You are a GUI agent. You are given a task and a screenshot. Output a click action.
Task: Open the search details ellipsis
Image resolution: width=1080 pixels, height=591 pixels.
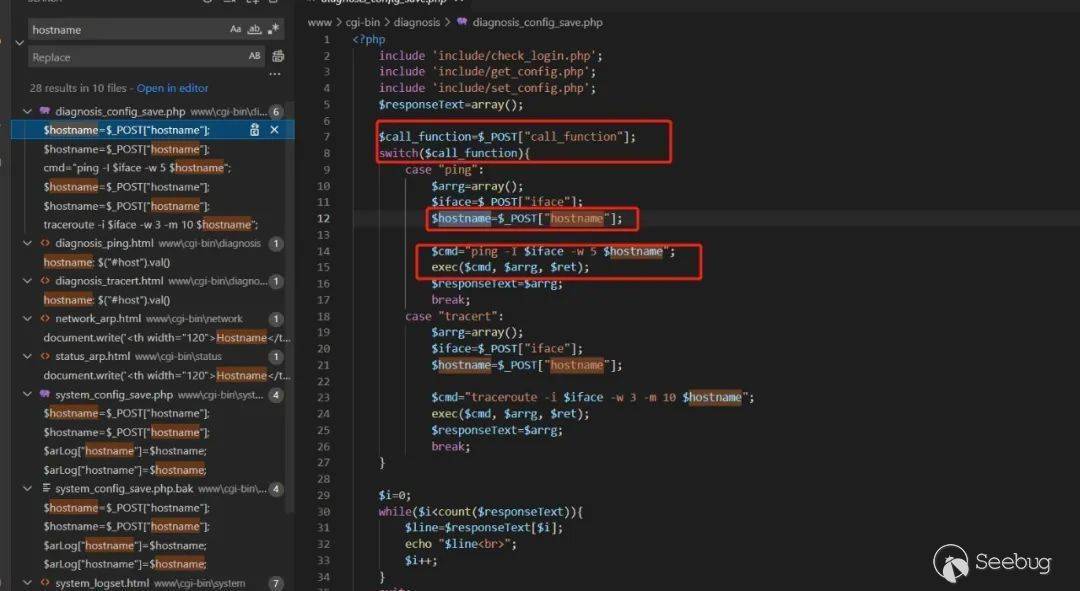point(275,74)
